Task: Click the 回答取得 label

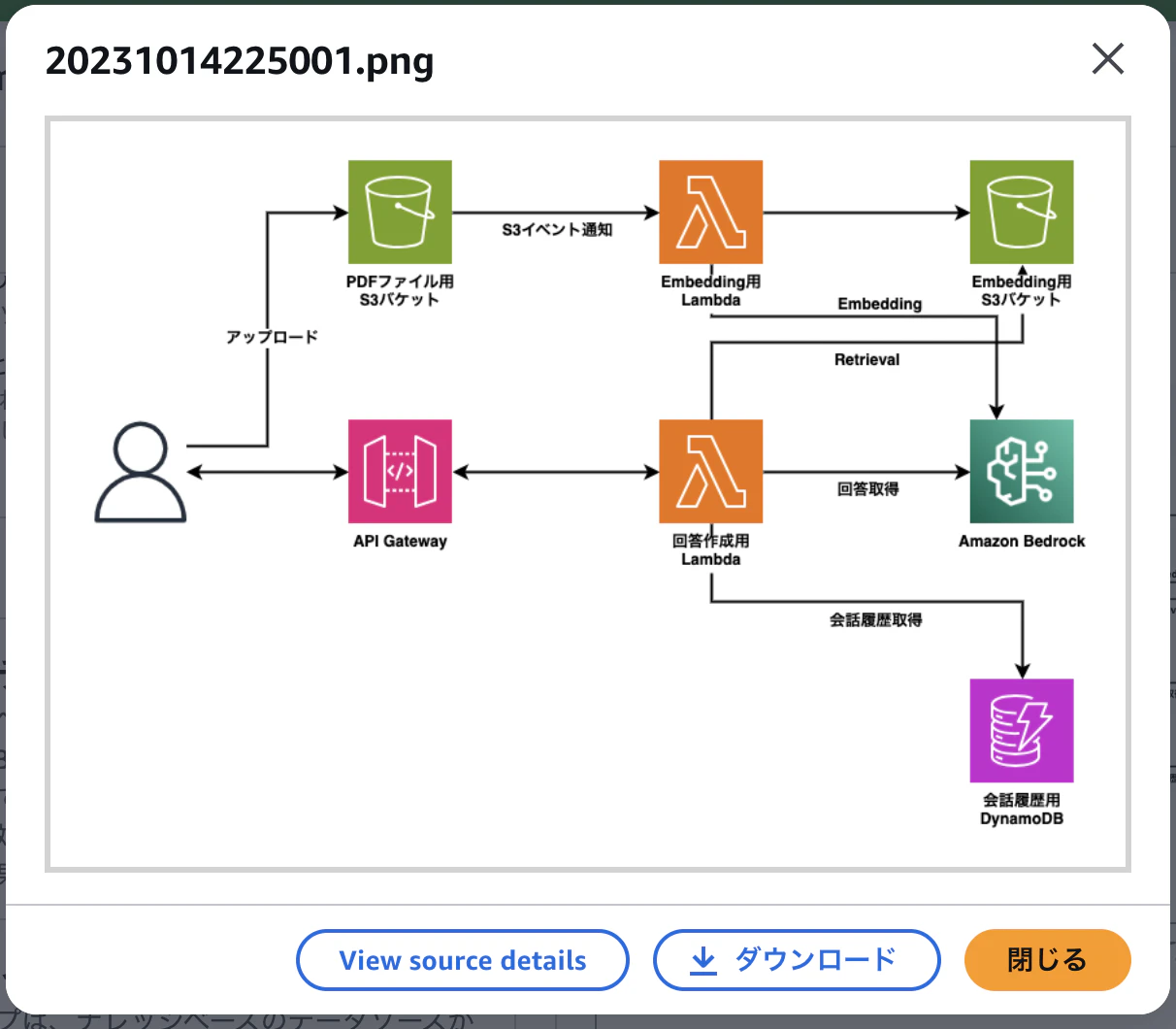Action: (x=867, y=489)
